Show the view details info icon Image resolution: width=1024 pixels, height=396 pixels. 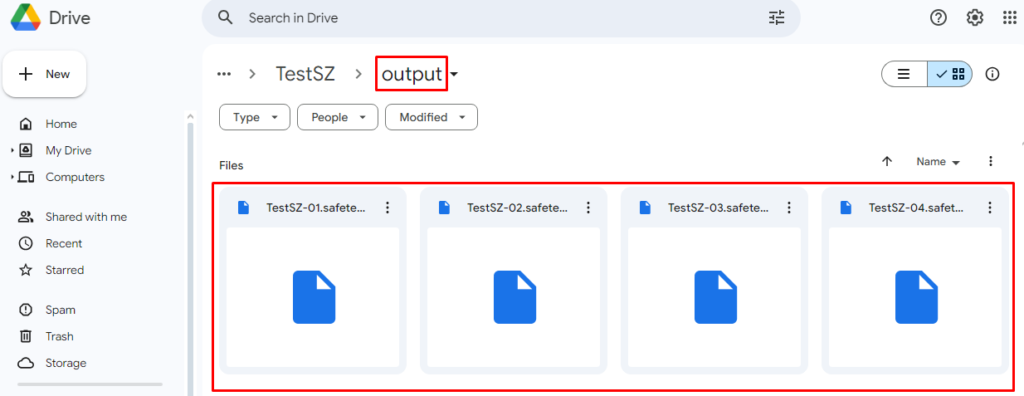(992, 74)
